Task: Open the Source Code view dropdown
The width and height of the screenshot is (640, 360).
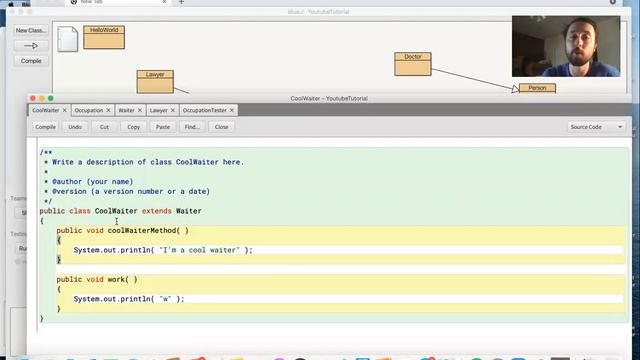Action: point(596,127)
